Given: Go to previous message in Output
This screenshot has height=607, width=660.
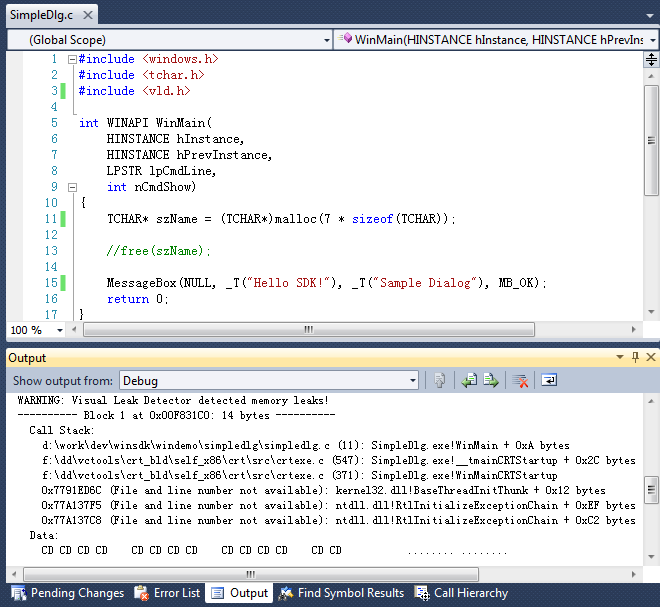Looking at the screenshot, I should [x=469, y=381].
